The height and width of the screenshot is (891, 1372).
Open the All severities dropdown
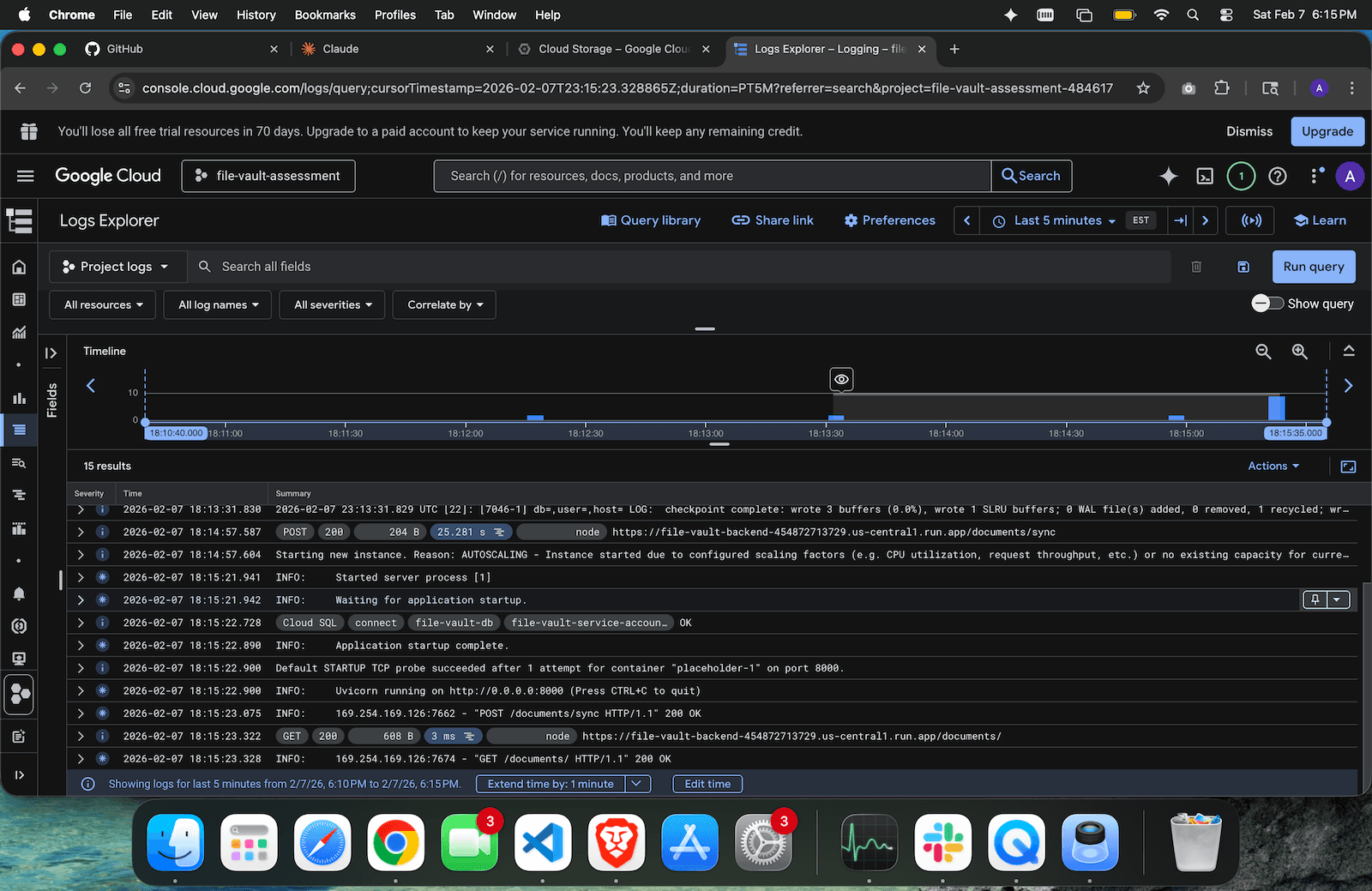332,304
